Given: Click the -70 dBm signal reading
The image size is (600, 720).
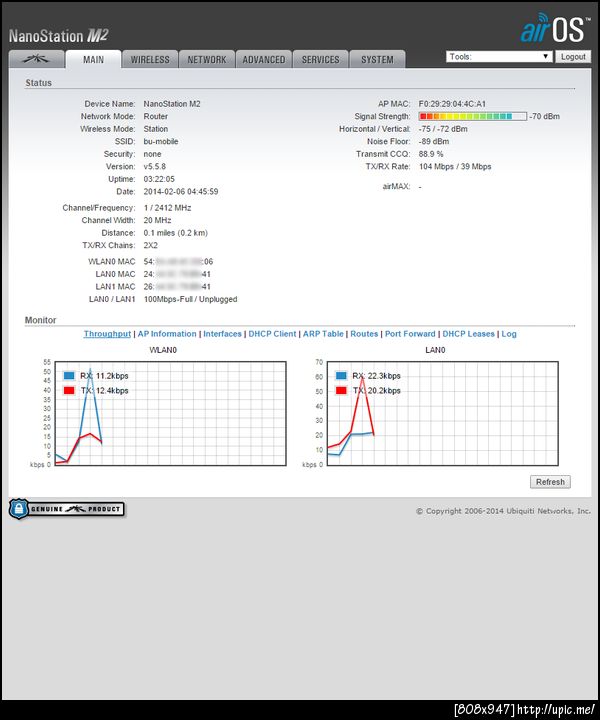Looking at the screenshot, I should (x=544, y=116).
